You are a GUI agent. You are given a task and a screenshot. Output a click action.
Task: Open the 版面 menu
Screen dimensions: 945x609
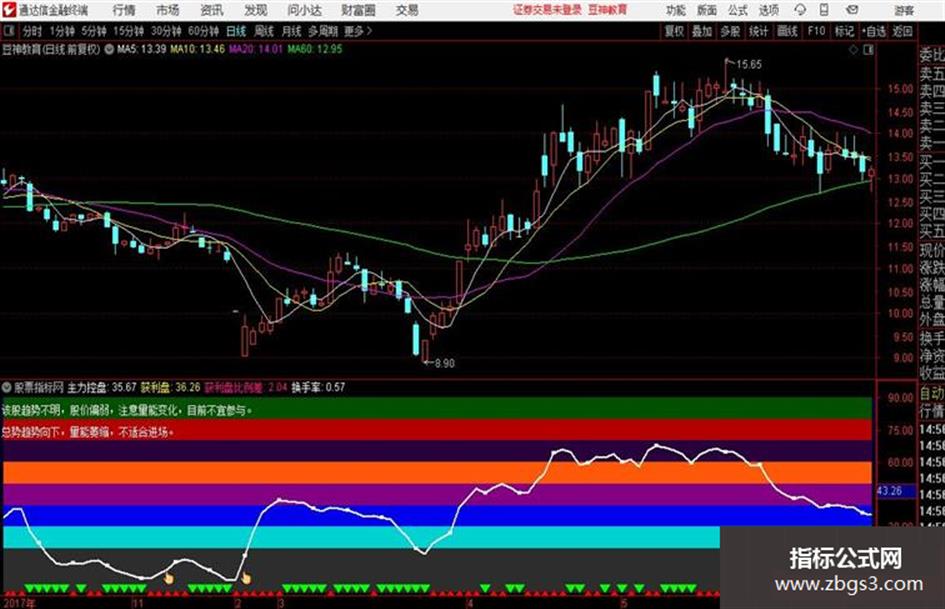tap(707, 10)
